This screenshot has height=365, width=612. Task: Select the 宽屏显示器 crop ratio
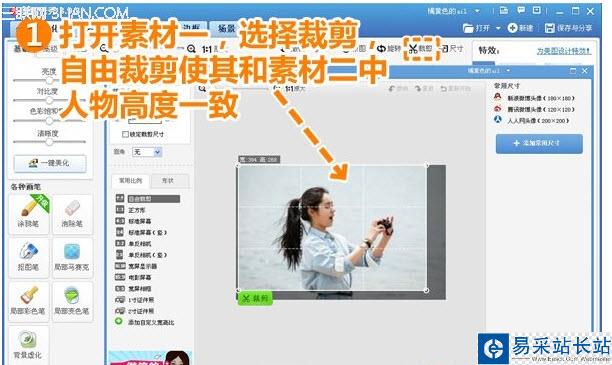tap(136, 266)
